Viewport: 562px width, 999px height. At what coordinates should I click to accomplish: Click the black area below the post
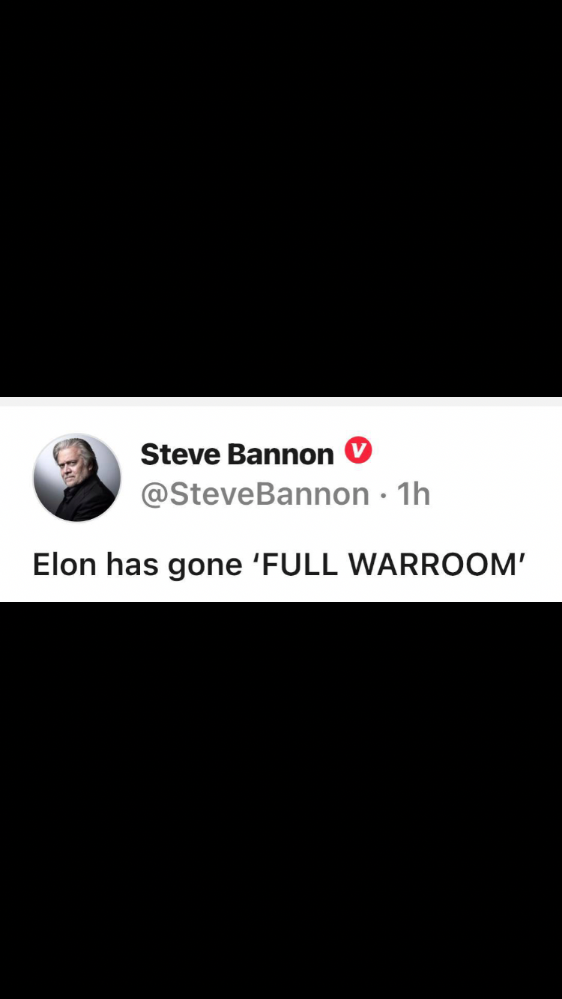281,800
